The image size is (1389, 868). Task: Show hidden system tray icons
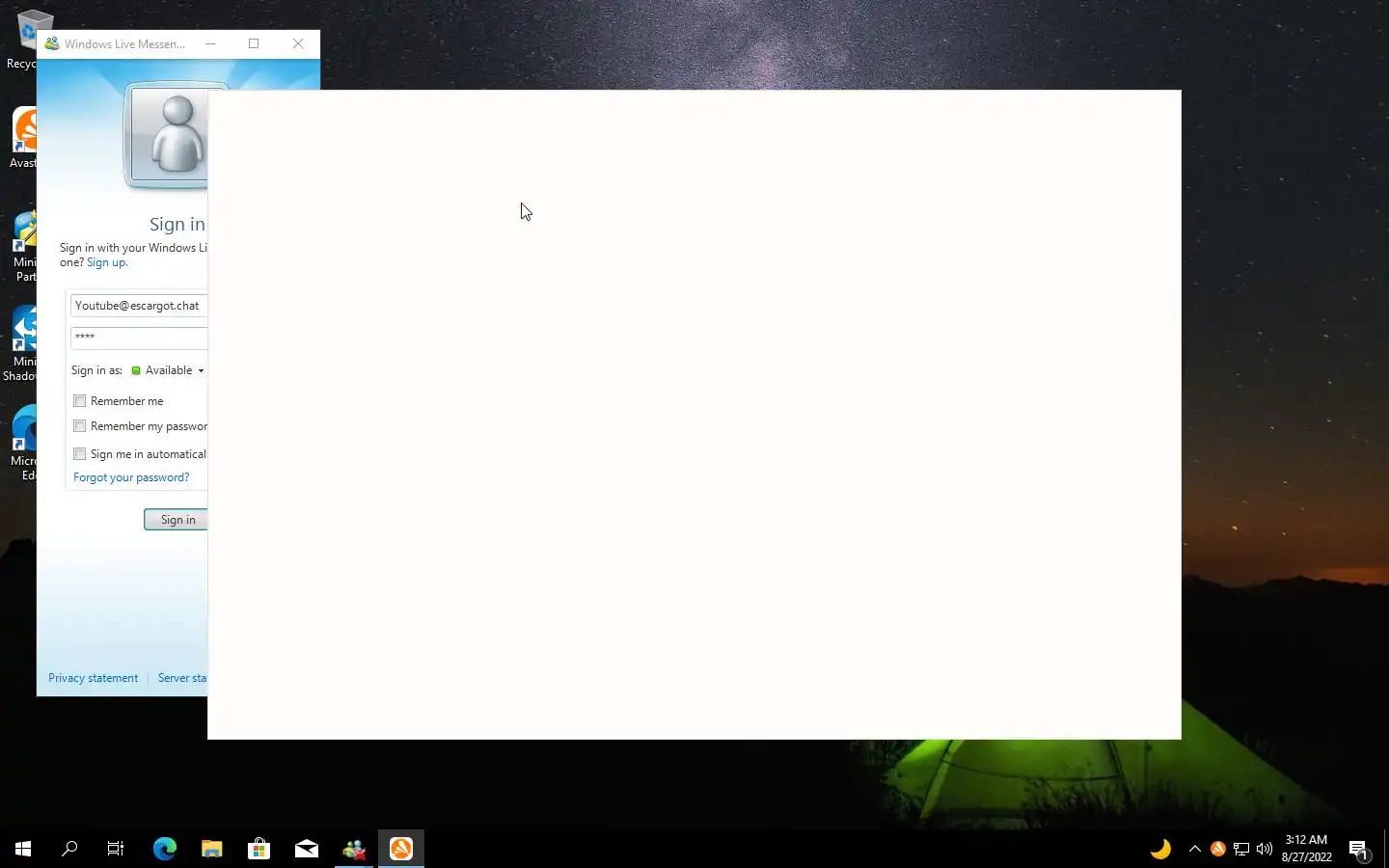point(1194,849)
